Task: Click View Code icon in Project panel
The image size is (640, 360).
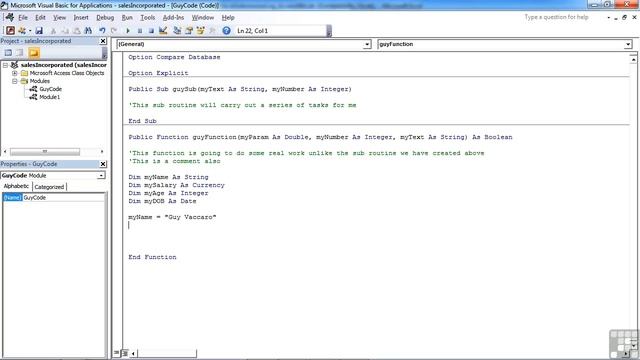Action: 8,53
